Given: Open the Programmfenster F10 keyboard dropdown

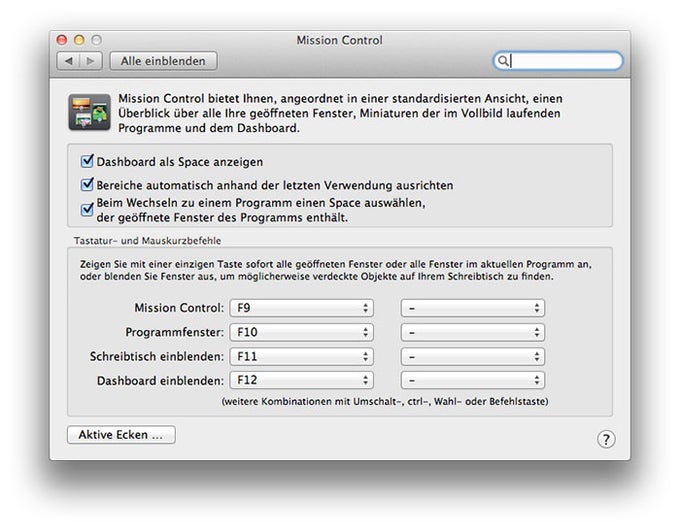Looking at the screenshot, I should (x=301, y=332).
